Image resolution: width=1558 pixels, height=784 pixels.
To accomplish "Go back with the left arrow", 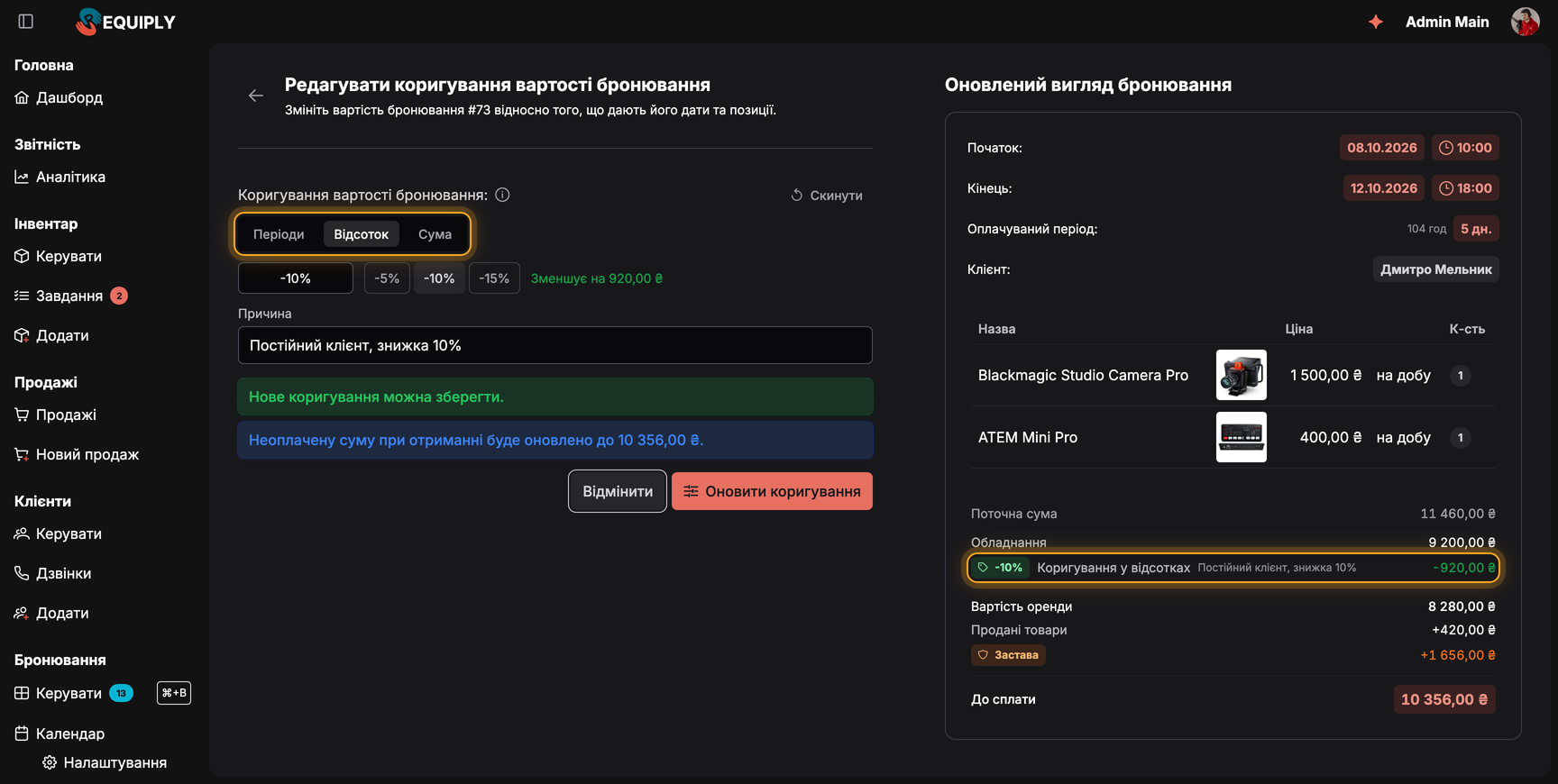I will coord(256,96).
